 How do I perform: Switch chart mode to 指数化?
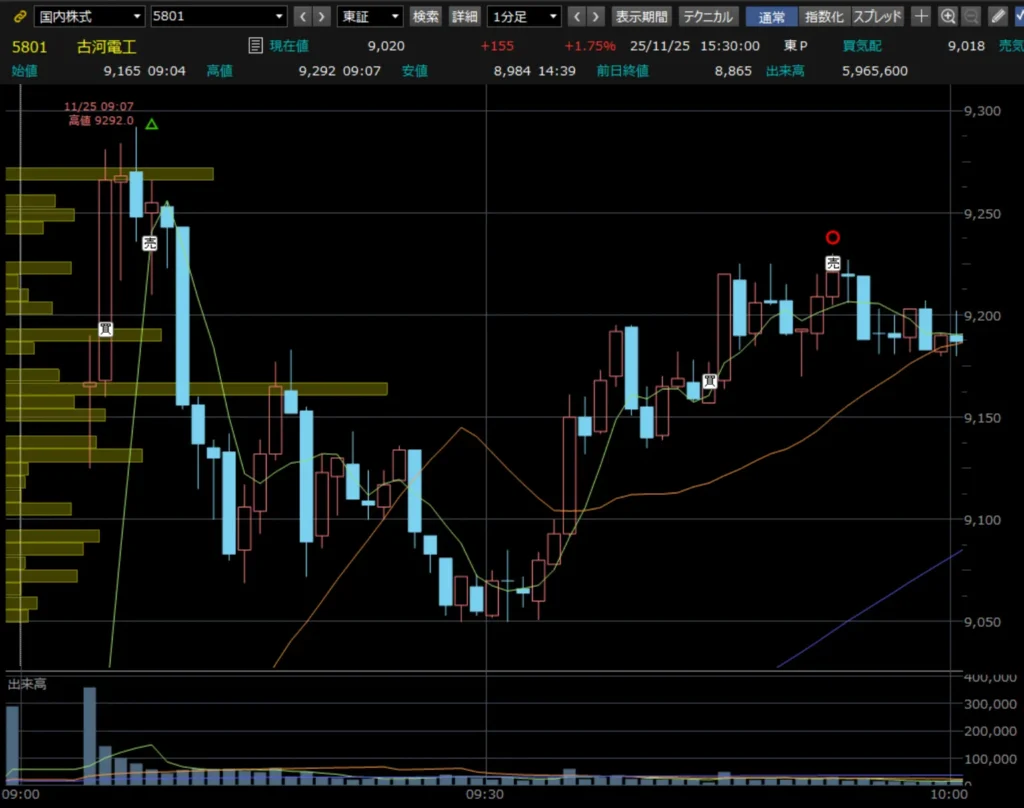click(x=824, y=16)
